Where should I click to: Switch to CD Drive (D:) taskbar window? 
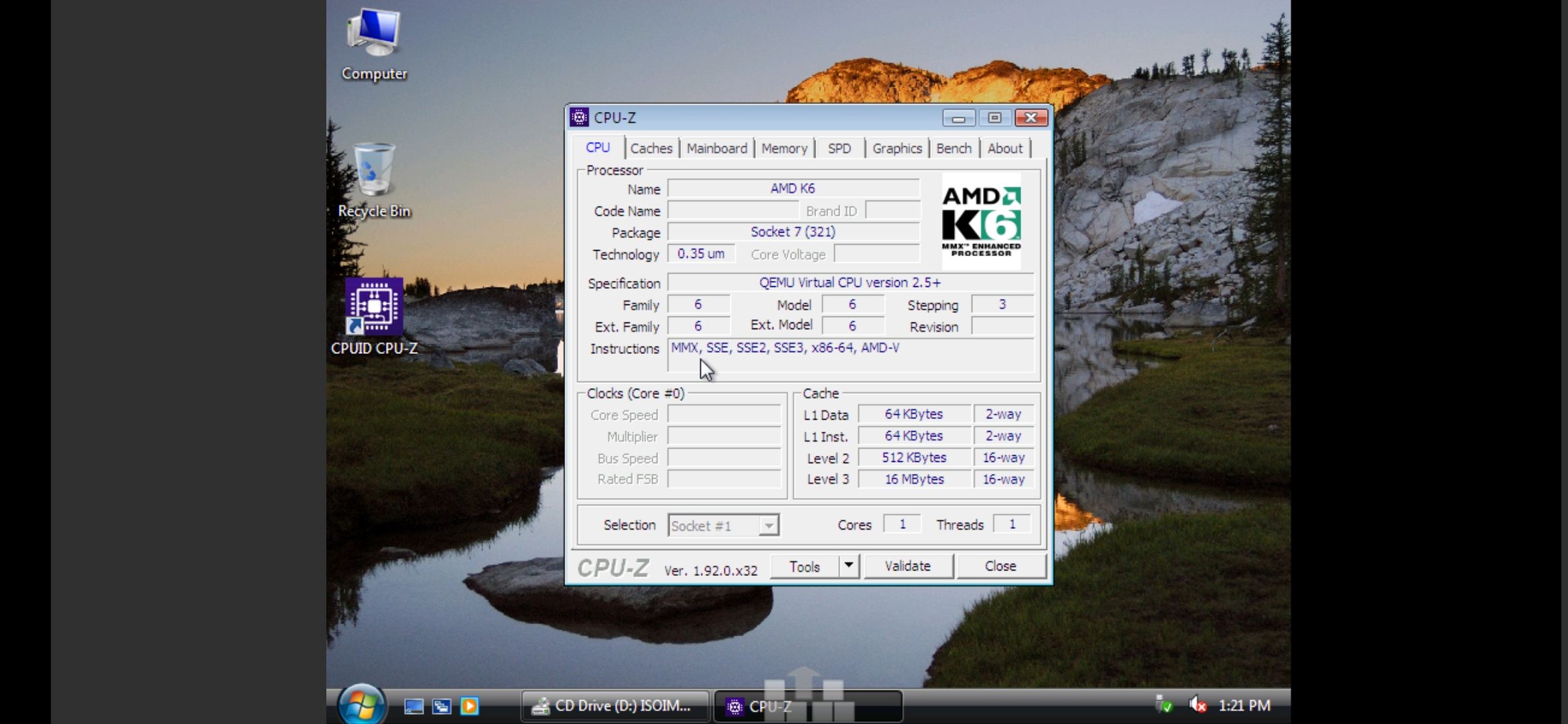(614, 706)
